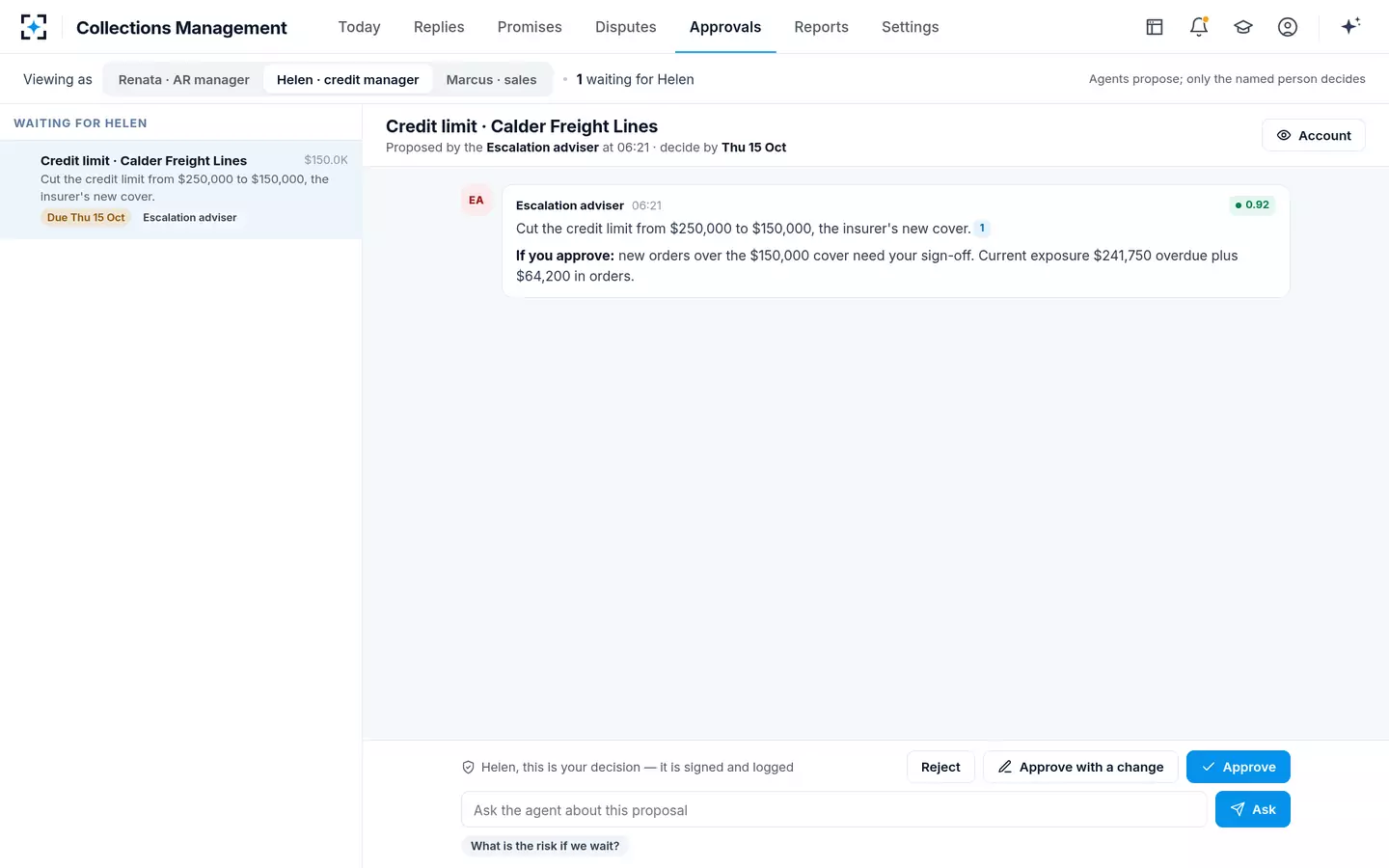Choose Approve with a change
This screenshot has height=868, width=1389.
point(1080,767)
